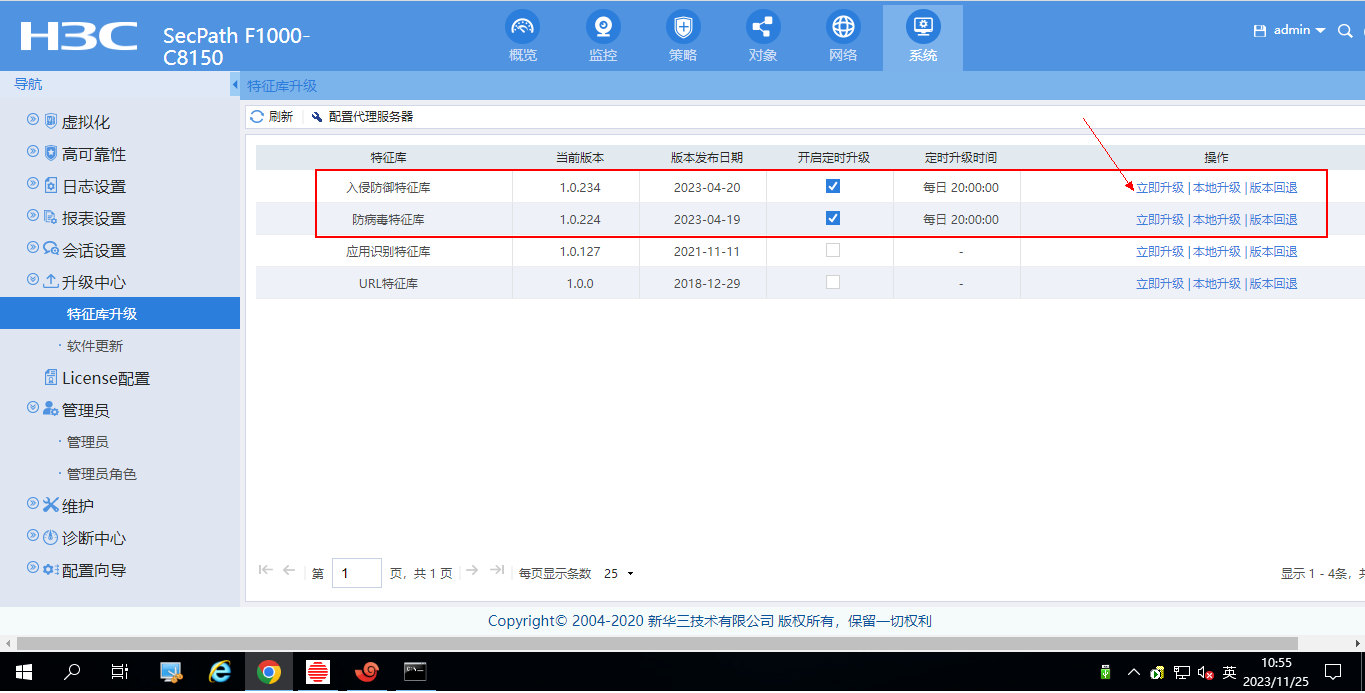Expand the 会话设置 navigation item
The height and width of the screenshot is (693, 1365).
(x=33, y=249)
